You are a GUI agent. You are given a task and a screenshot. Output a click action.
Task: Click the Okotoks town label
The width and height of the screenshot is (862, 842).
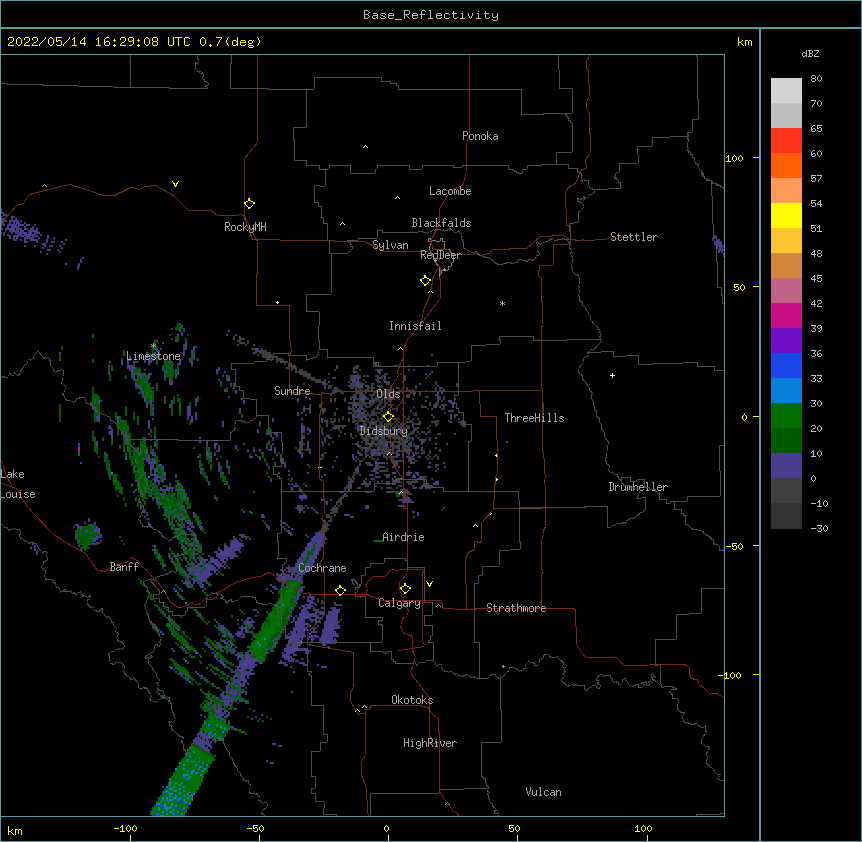click(x=412, y=700)
